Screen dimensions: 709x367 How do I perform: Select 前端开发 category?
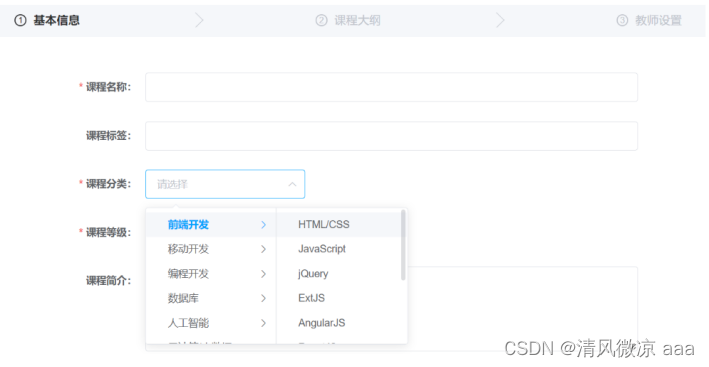211,225
